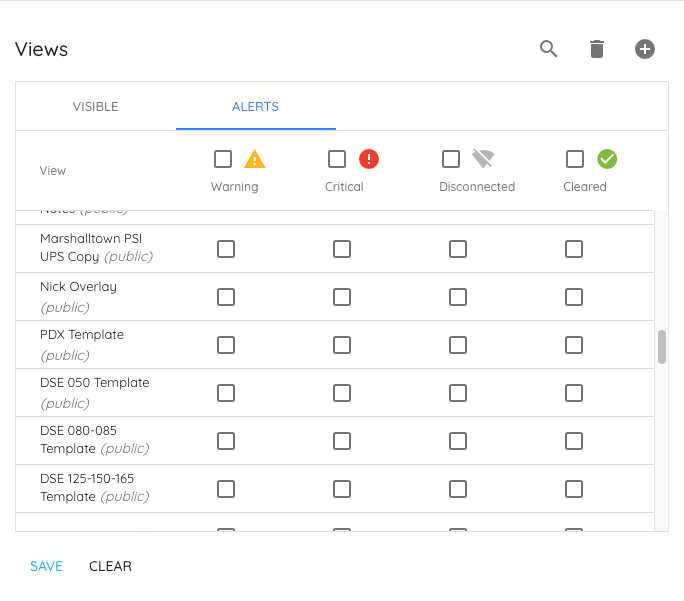Click the gray Disconnected signal icon
This screenshot has height=601, width=684.
pos(483,158)
